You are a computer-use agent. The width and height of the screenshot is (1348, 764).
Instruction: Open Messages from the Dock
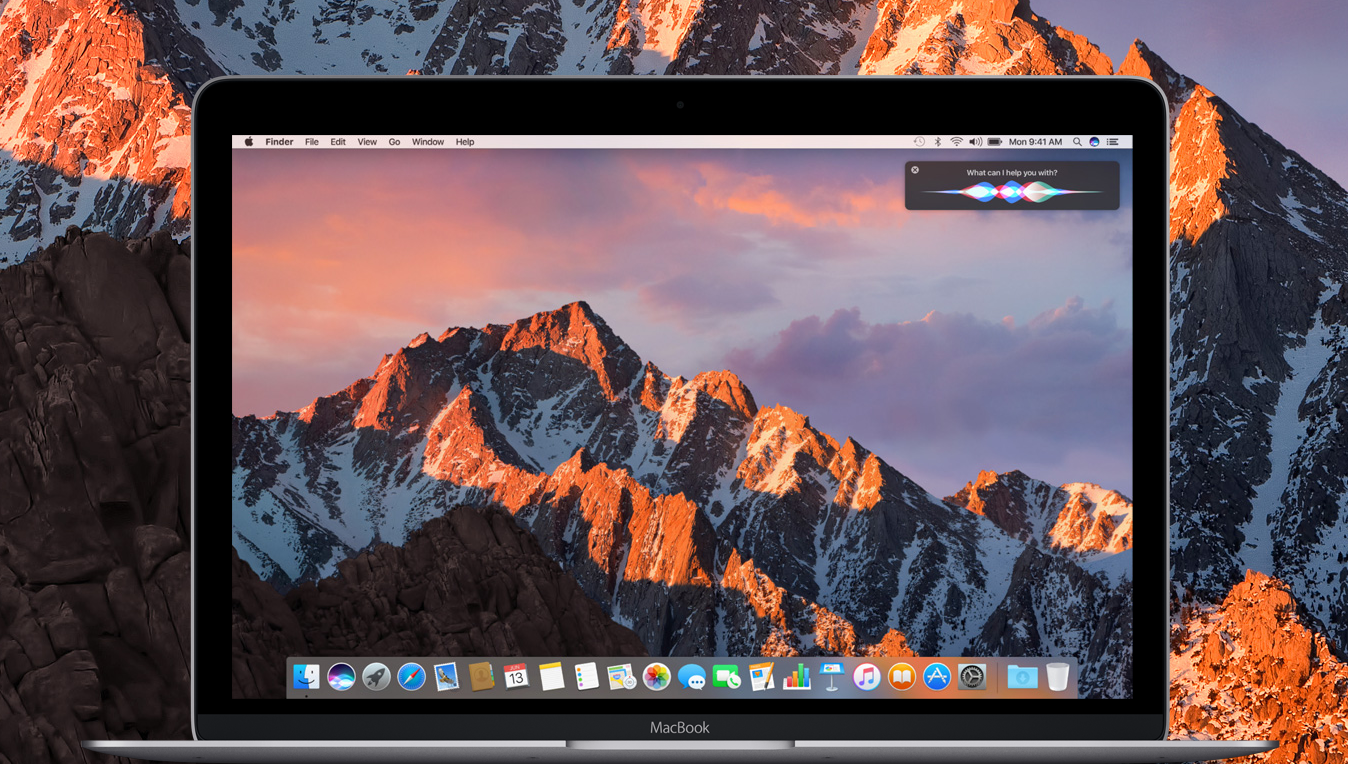[x=692, y=677]
